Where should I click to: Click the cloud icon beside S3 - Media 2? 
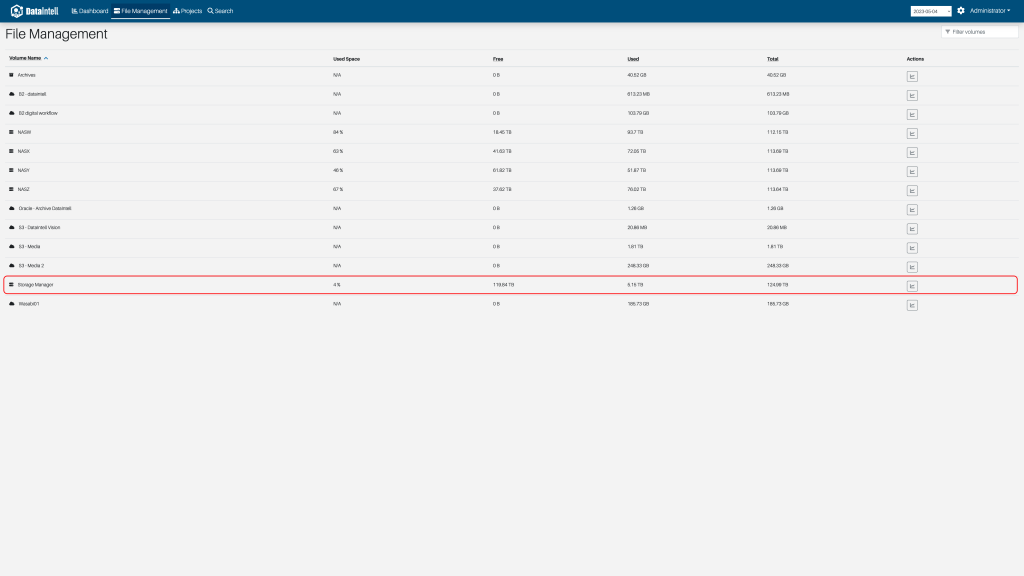click(12, 266)
